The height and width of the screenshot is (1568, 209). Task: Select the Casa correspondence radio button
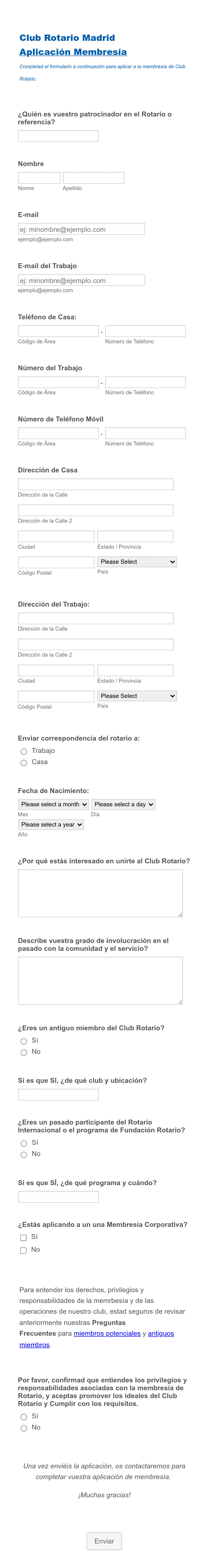(x=24, y=763)
